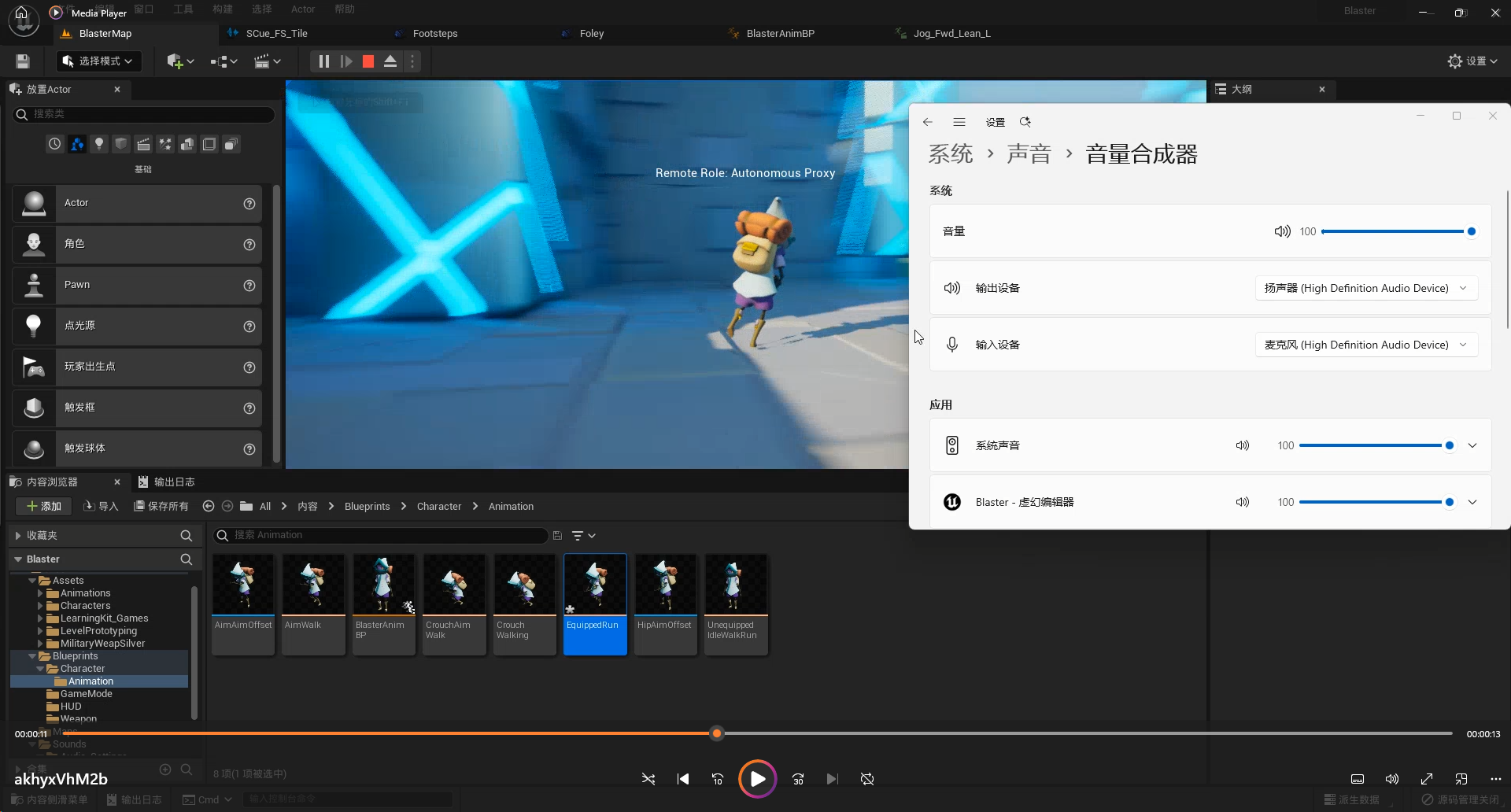Open the blueprints toolbar menu icon
This screenshot has width=1511, height=812.
224,61
